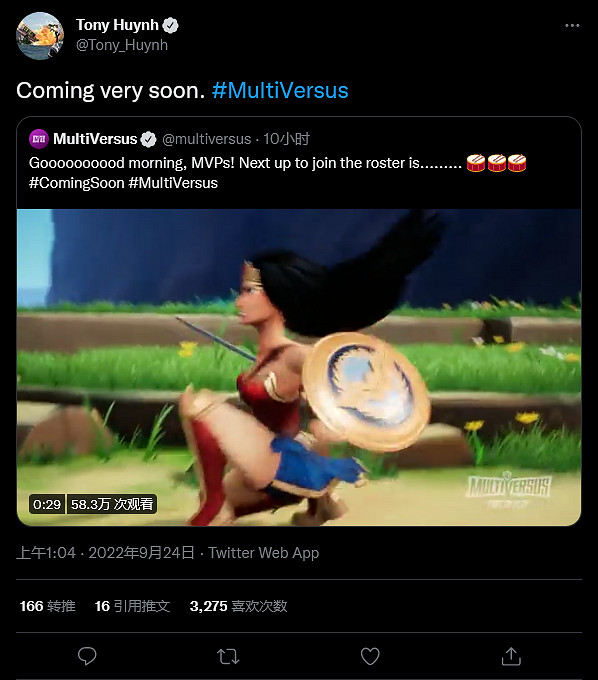
Task: Click the MultiVersus verified badge
Action: [x=148, y=139]
